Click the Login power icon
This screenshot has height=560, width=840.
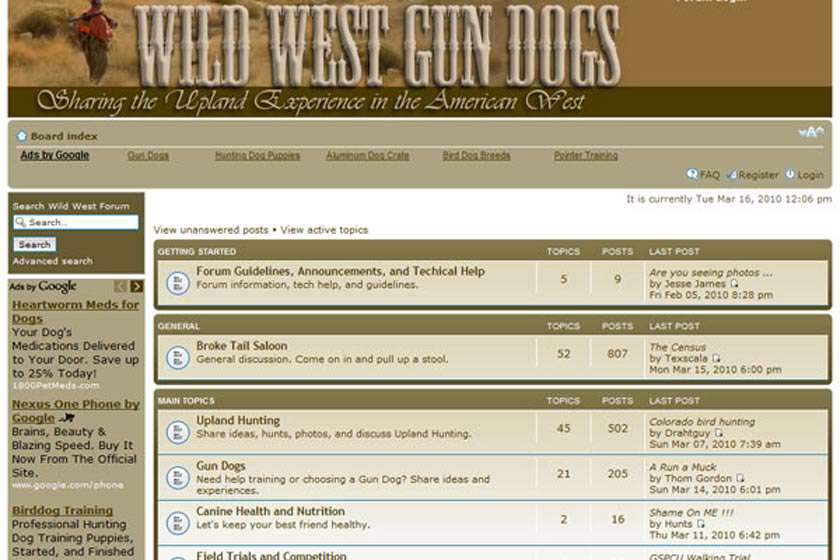(x=790, y=174)
